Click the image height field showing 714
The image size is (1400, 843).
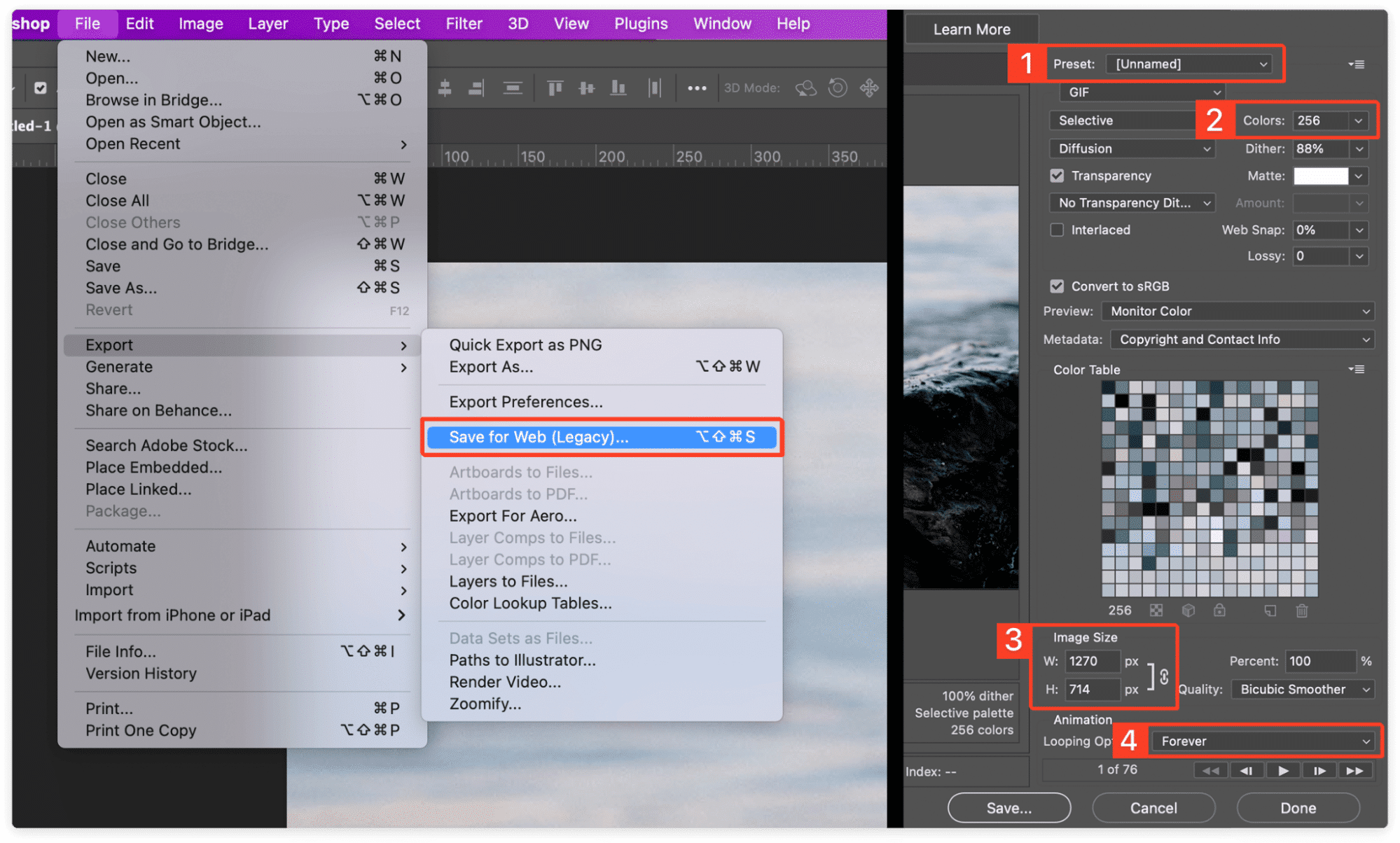pyautogui.click(x=1092, y=690)
